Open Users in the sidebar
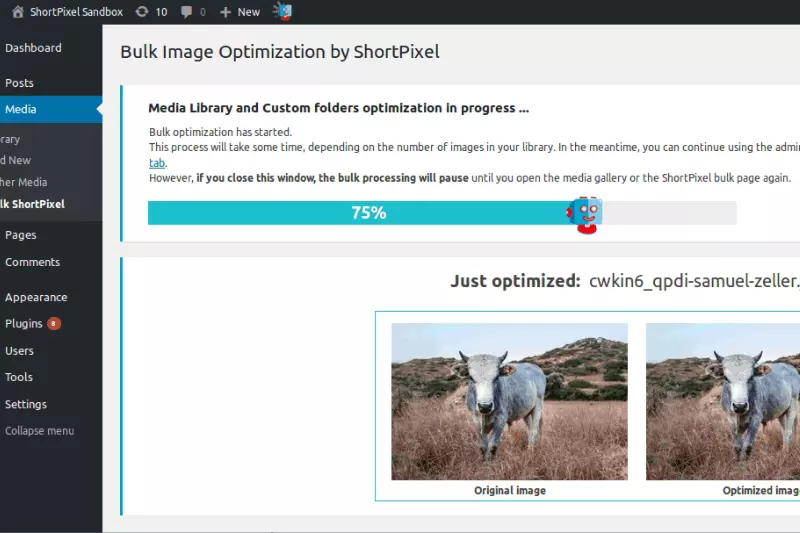The width and height of the screenshot is (800, 533). click(19, 351)
